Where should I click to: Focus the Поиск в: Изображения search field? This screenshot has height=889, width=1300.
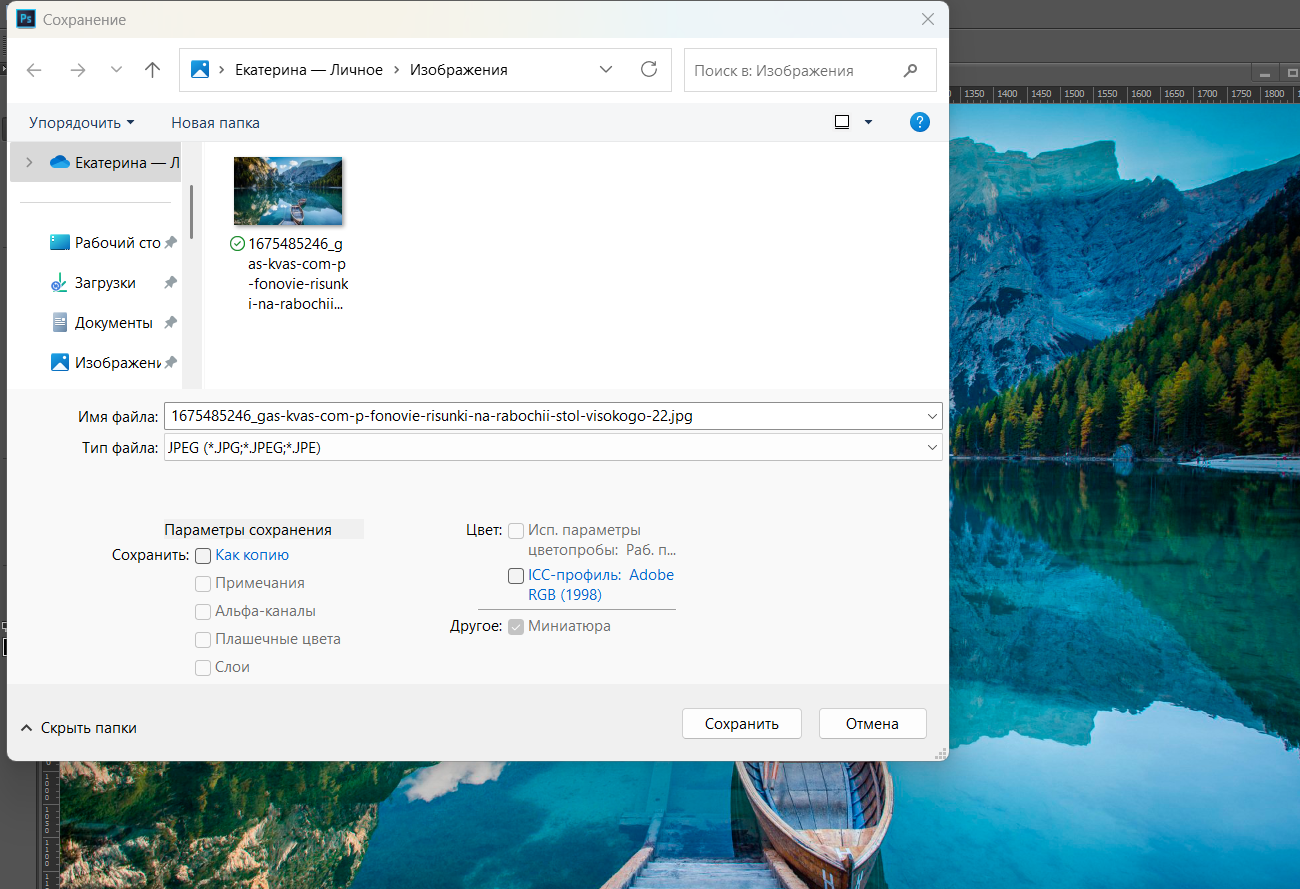coord(810,70)
